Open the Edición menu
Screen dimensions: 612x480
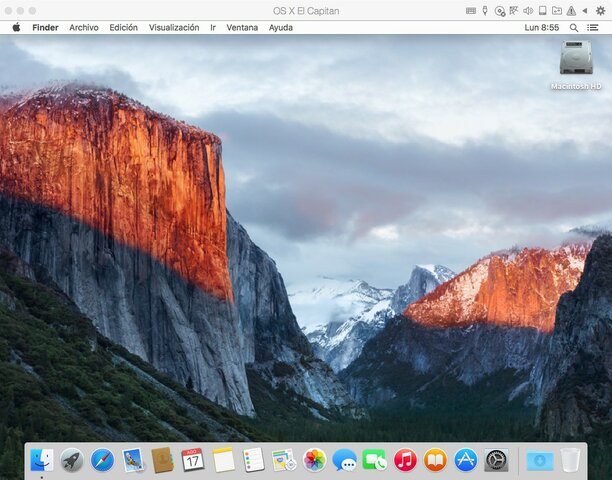click(x=123, y=28)
